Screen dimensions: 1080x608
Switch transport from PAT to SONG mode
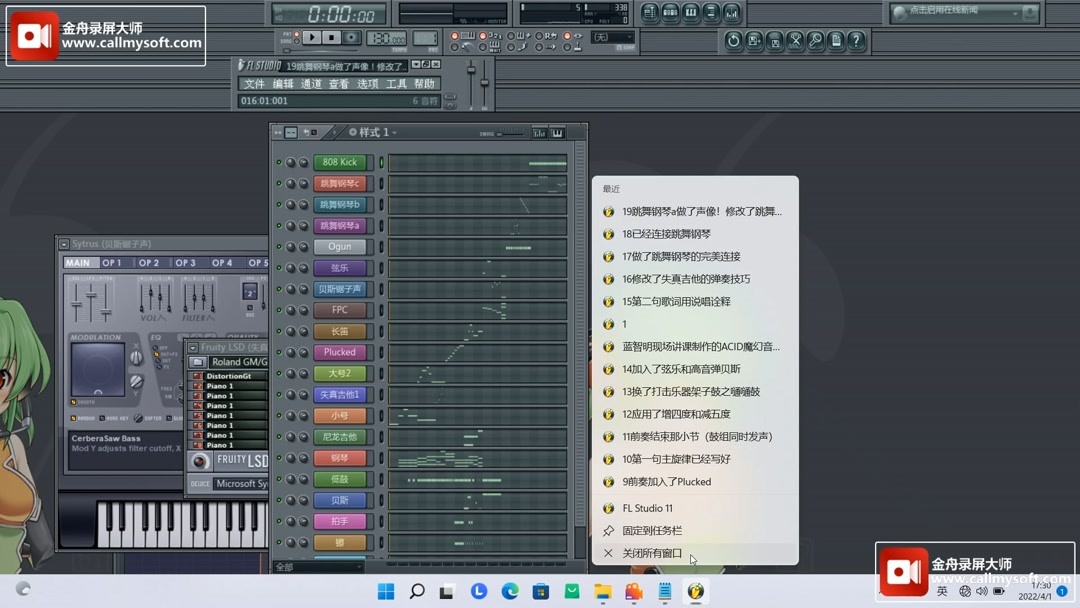[295, 42]
